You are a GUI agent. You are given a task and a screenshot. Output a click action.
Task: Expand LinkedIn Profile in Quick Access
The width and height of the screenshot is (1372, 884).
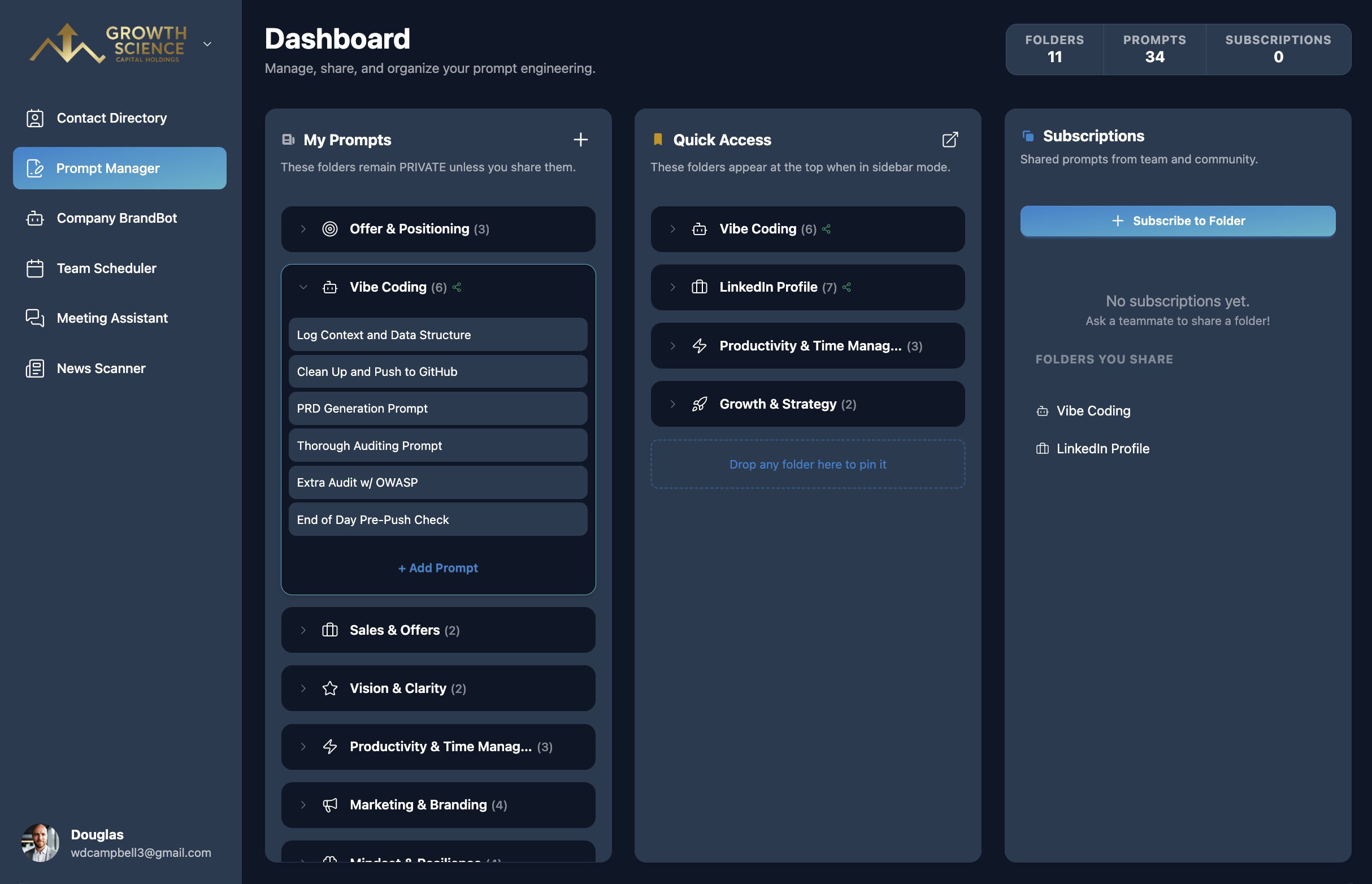[x=672, y=287]
